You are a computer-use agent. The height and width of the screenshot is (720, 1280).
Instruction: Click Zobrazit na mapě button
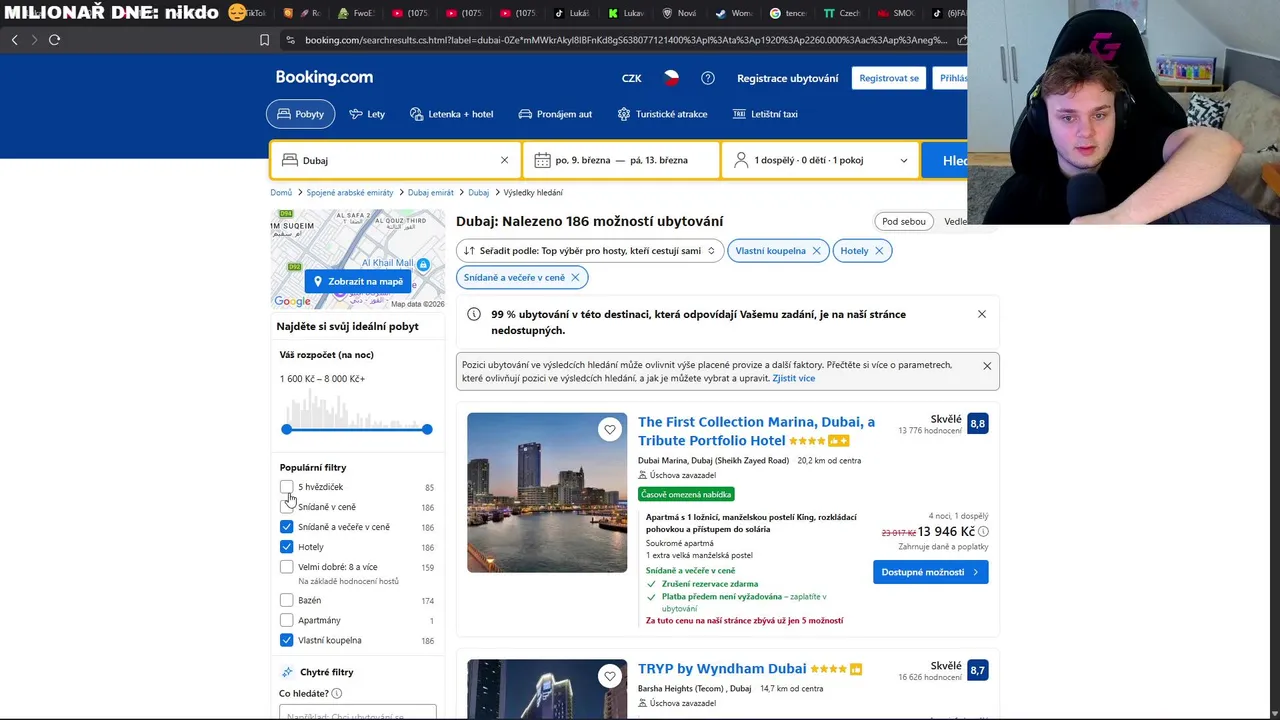[358, 281]
